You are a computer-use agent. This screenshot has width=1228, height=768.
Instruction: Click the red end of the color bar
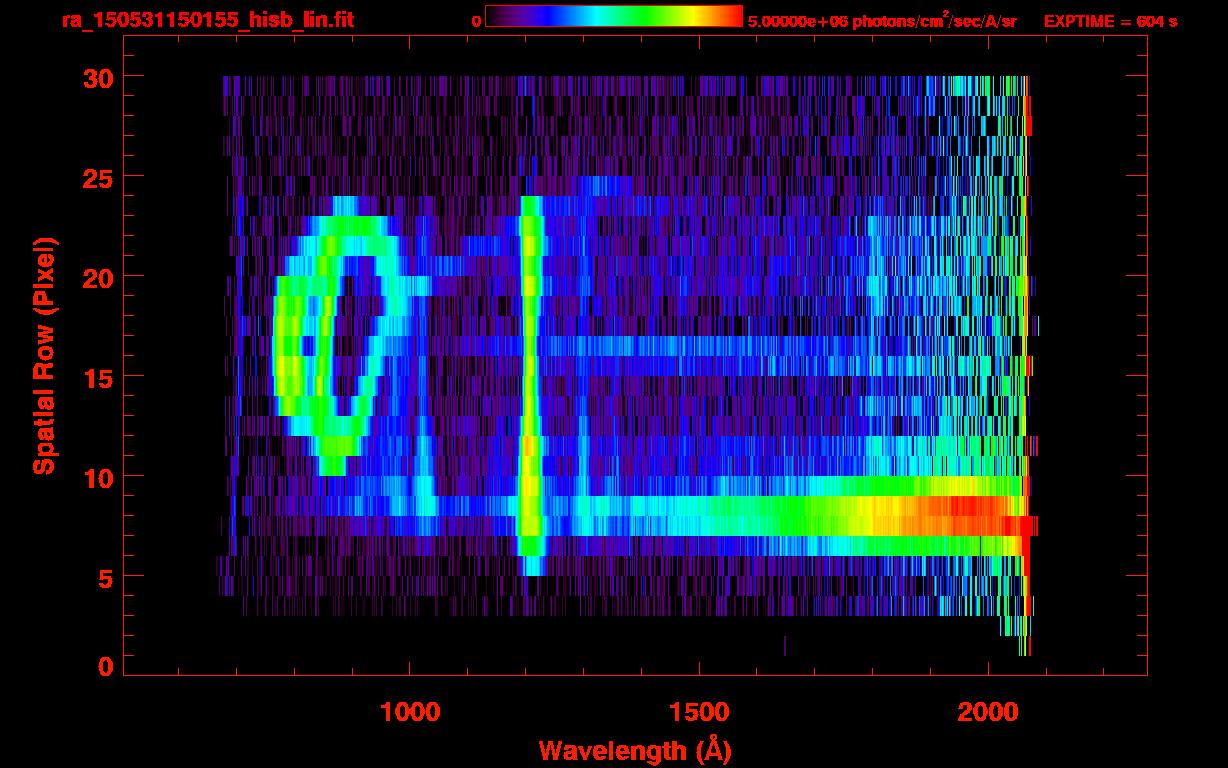coord(730,16)
